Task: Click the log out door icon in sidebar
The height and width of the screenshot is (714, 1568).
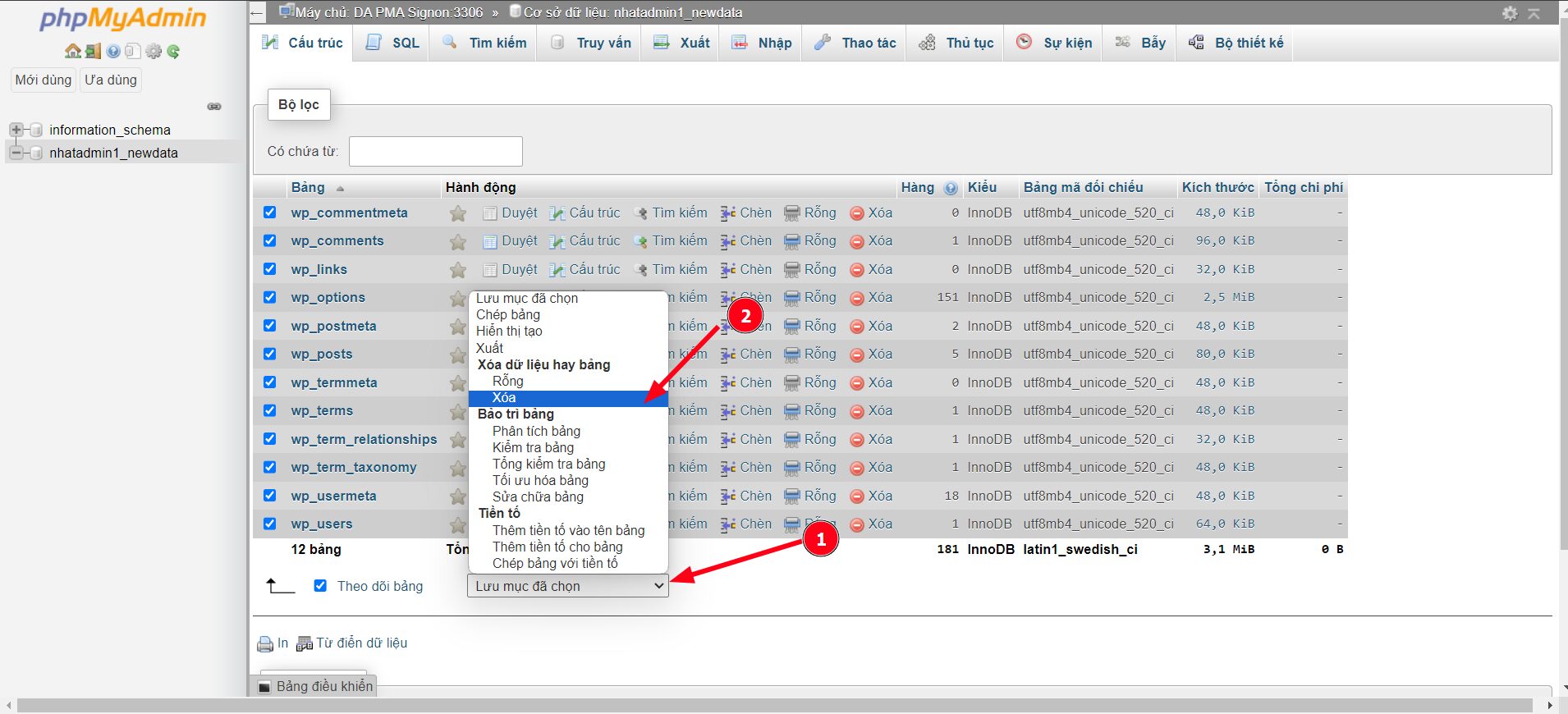Action: point(93,52)
